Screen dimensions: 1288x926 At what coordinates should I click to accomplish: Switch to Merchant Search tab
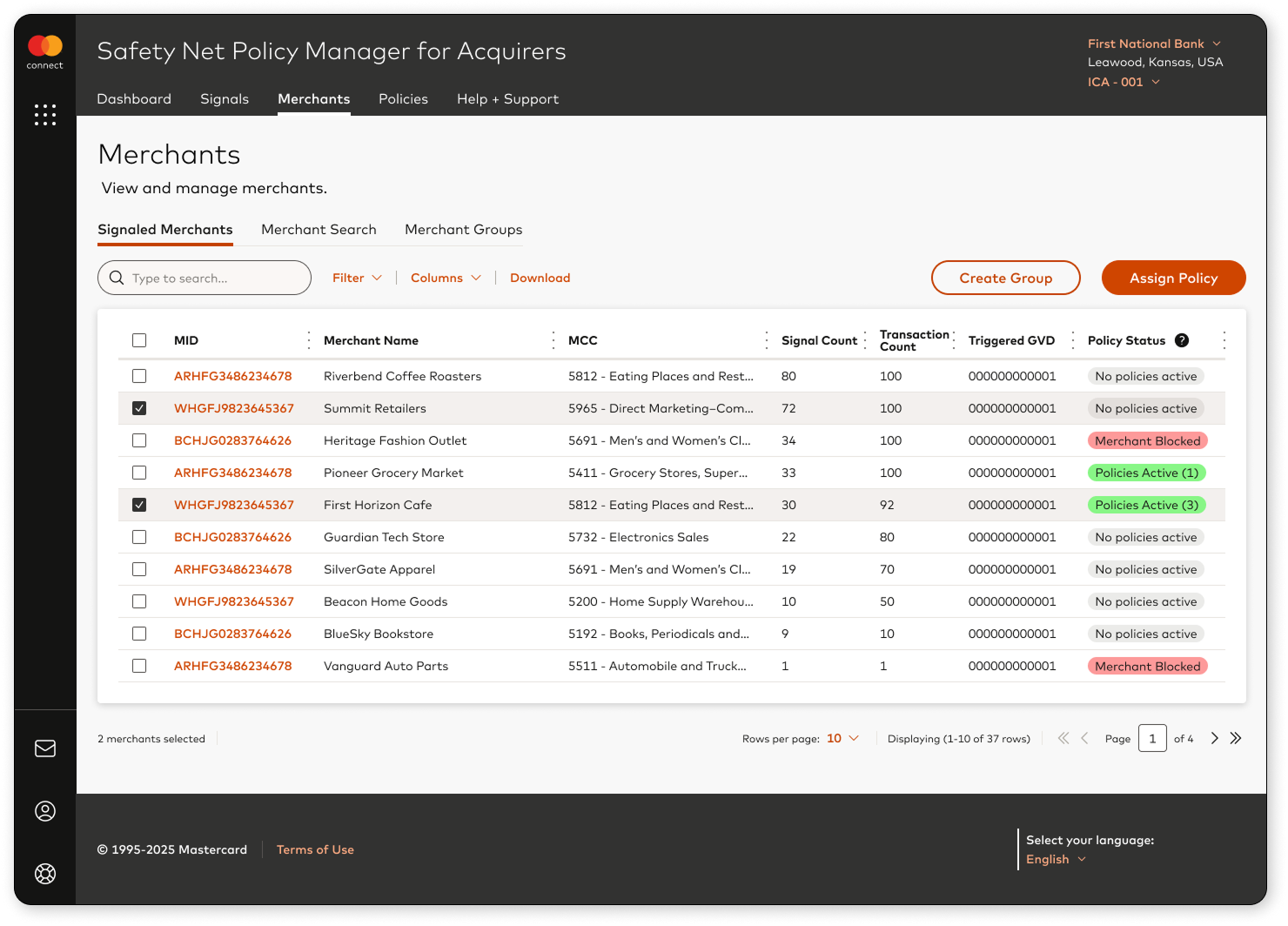point(319,230)
